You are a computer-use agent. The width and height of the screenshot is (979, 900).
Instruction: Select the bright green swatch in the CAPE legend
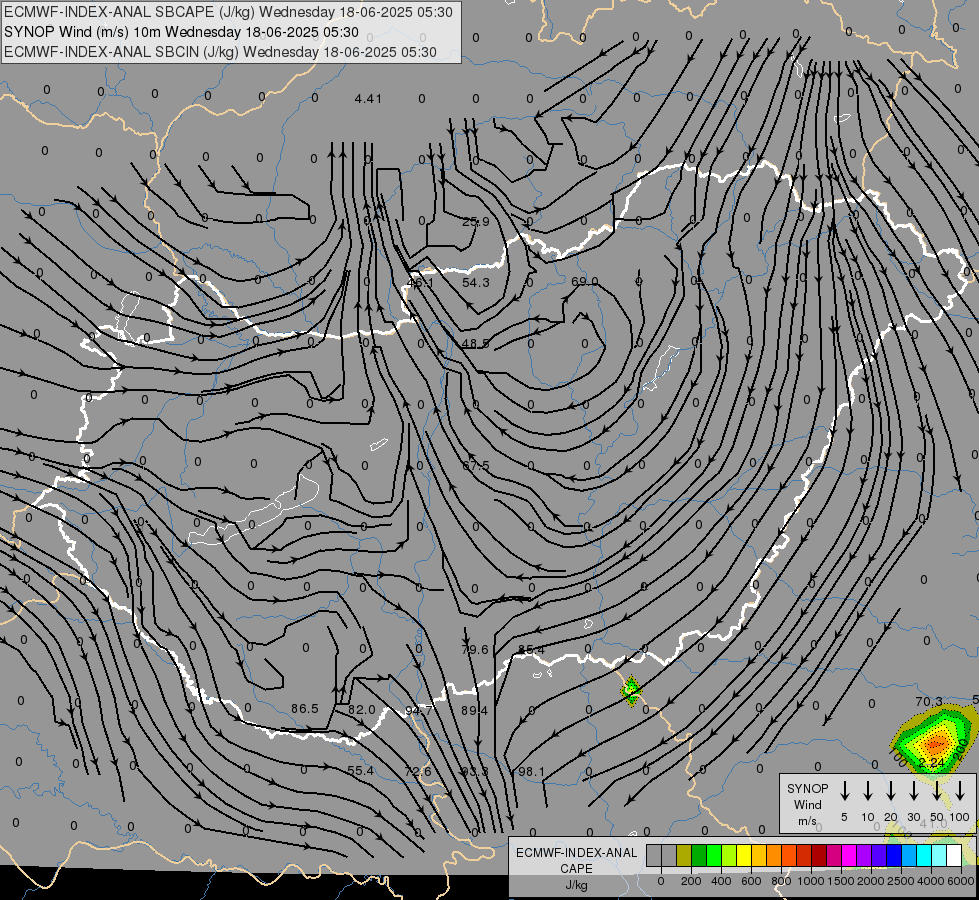coord(714,855)
